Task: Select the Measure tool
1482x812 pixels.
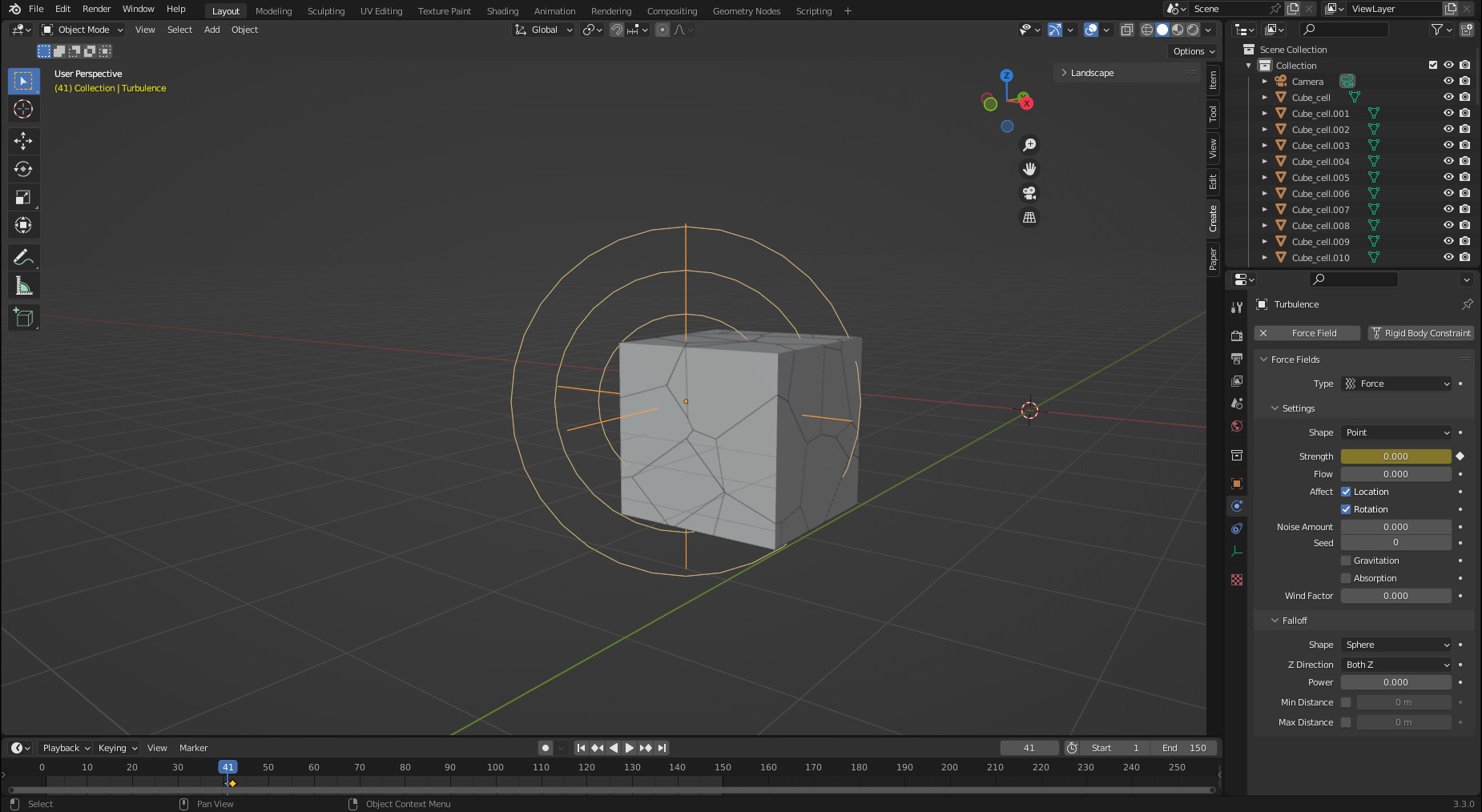Action: [x=23, y=286]
